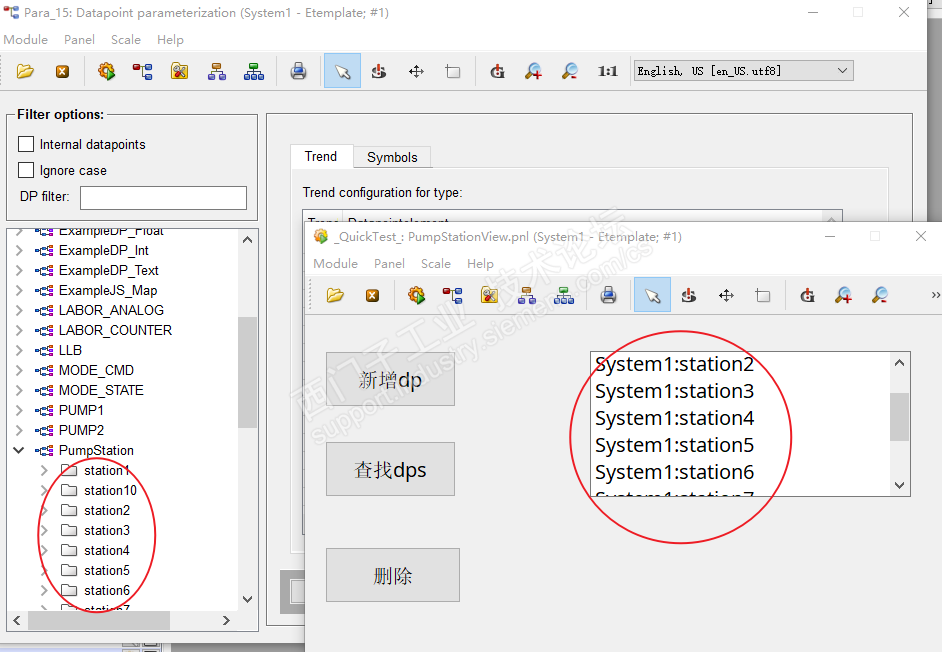Image resolution: width=942 pixels, height=652 pixels.
Task: Open Panel menu in Para window
Action: pyautogui.click(x=79, y=40)
